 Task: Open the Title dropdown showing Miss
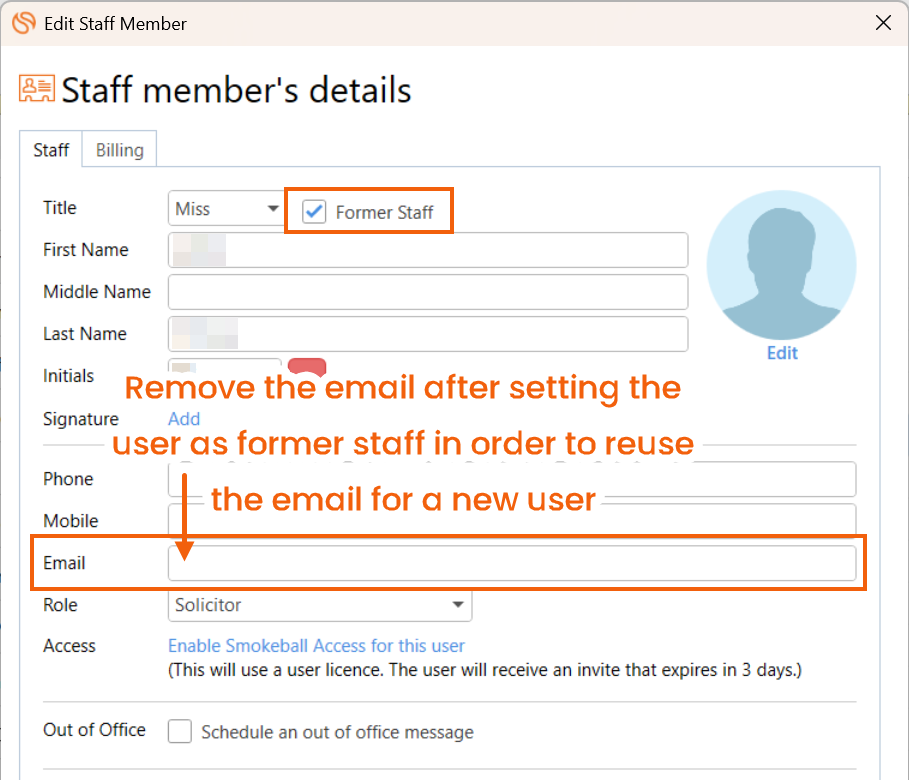[x=226, y=209]
